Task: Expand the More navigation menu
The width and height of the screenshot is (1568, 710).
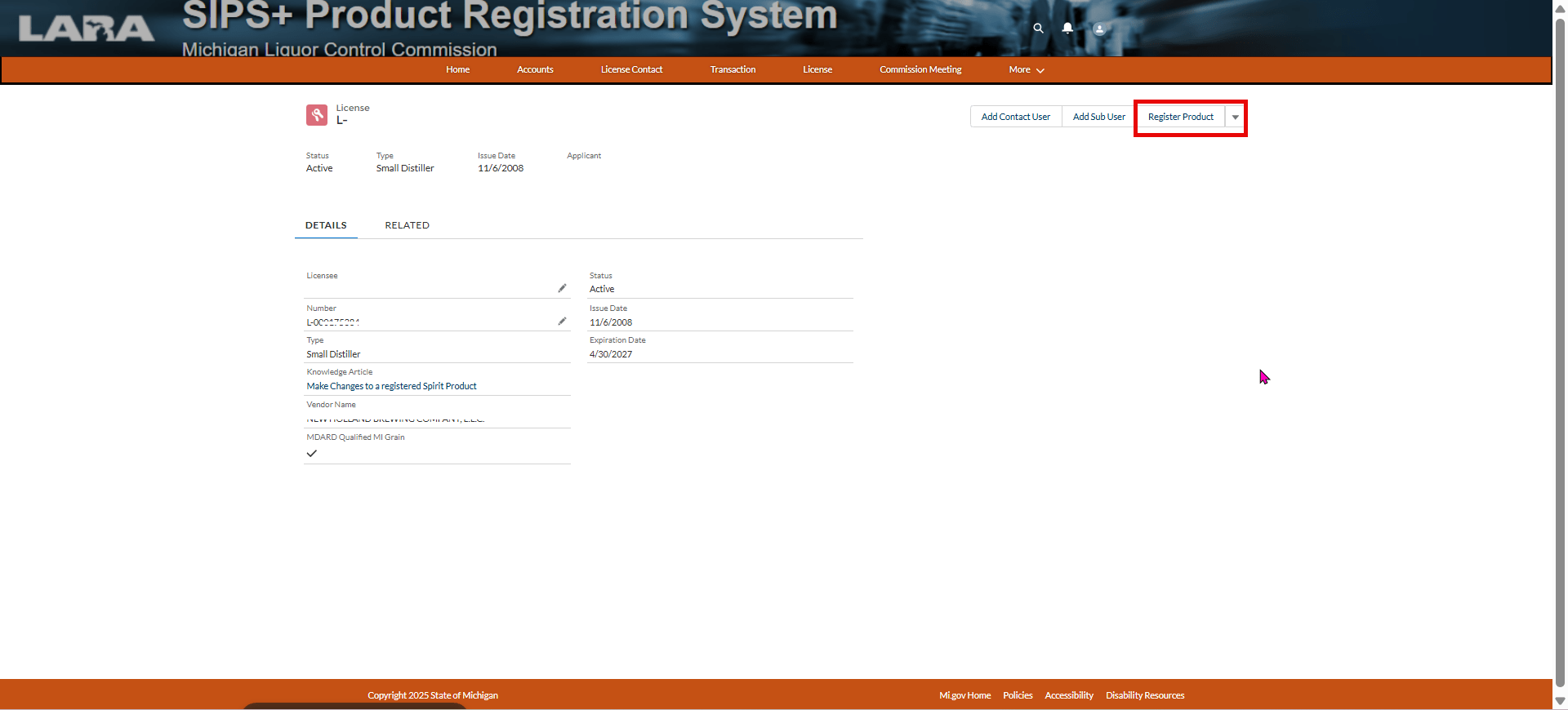Action: (1027, 70)
